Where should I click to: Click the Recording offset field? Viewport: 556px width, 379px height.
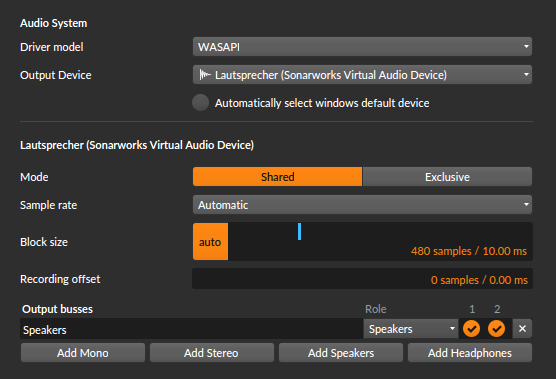click(x=362, y=279)
